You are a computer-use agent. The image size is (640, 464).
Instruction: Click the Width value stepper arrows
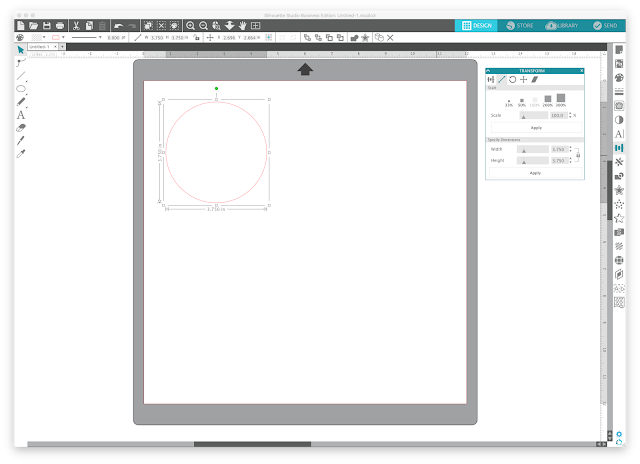(571, 149)
